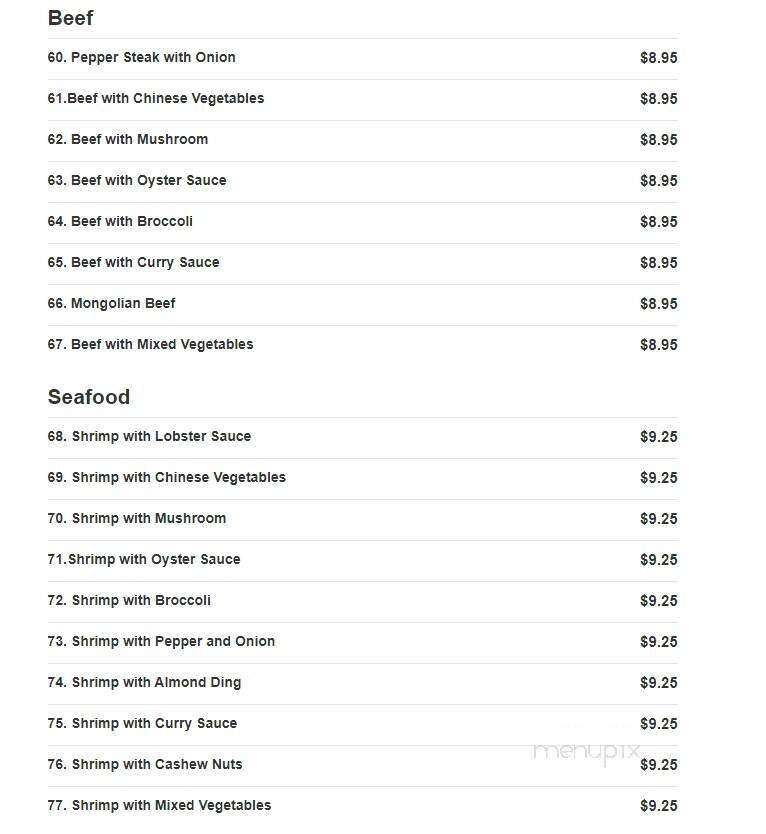This screenshot has height=834, width=766.
Task: Click the $9.25 price for Shrimp with Cashew Nuts
Action: point(659,765)
